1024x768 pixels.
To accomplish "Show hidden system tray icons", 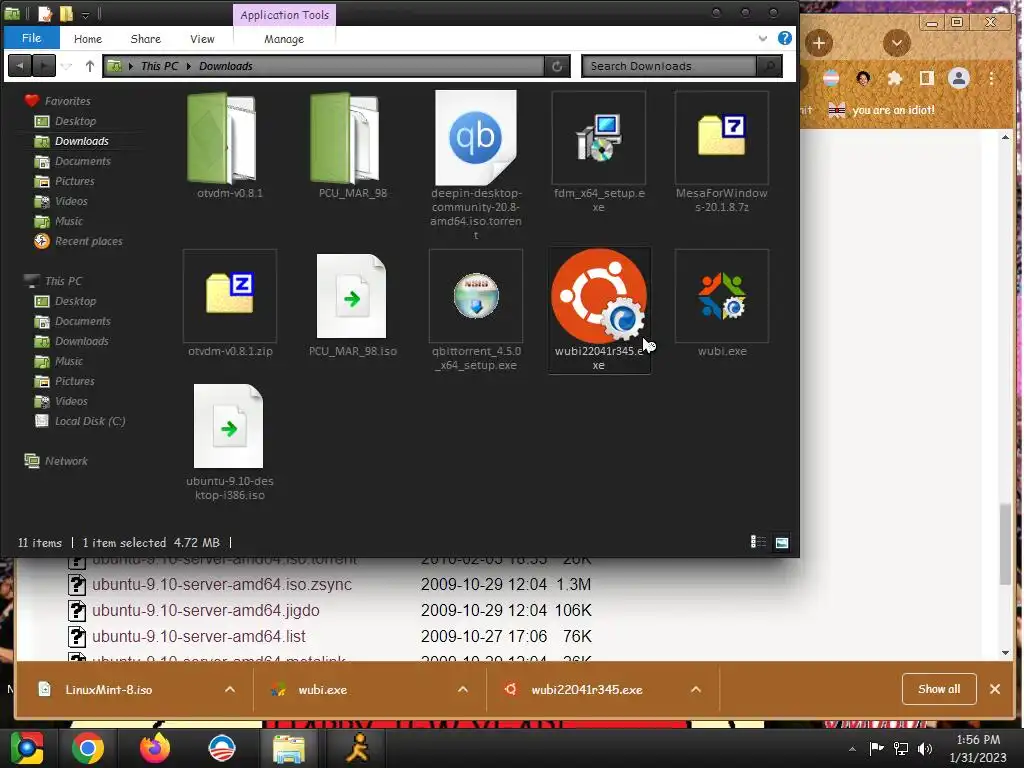I will 852,749.
